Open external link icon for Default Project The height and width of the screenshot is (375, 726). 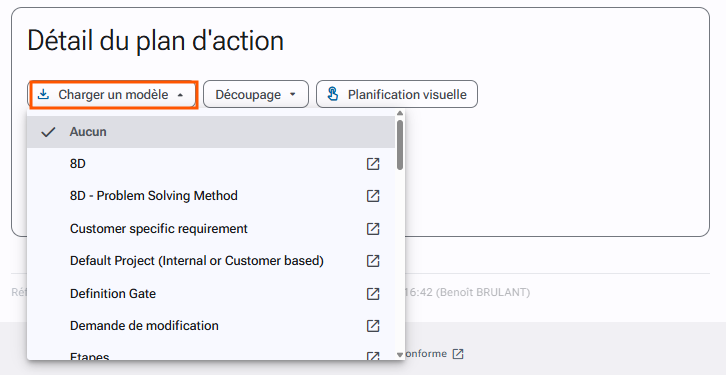(x=373, y=261)
